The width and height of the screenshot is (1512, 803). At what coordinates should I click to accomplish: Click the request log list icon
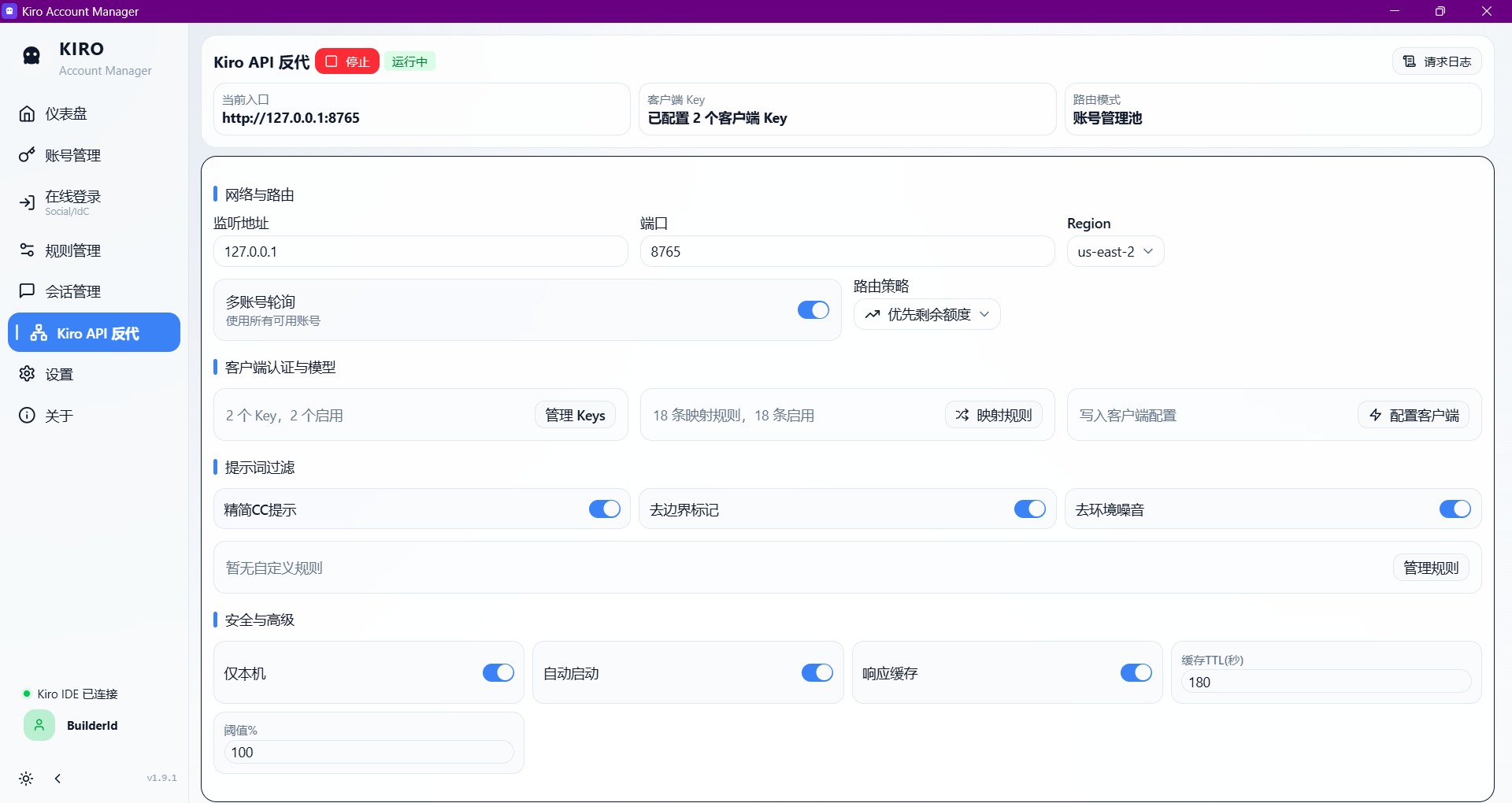pos(1410,61)
